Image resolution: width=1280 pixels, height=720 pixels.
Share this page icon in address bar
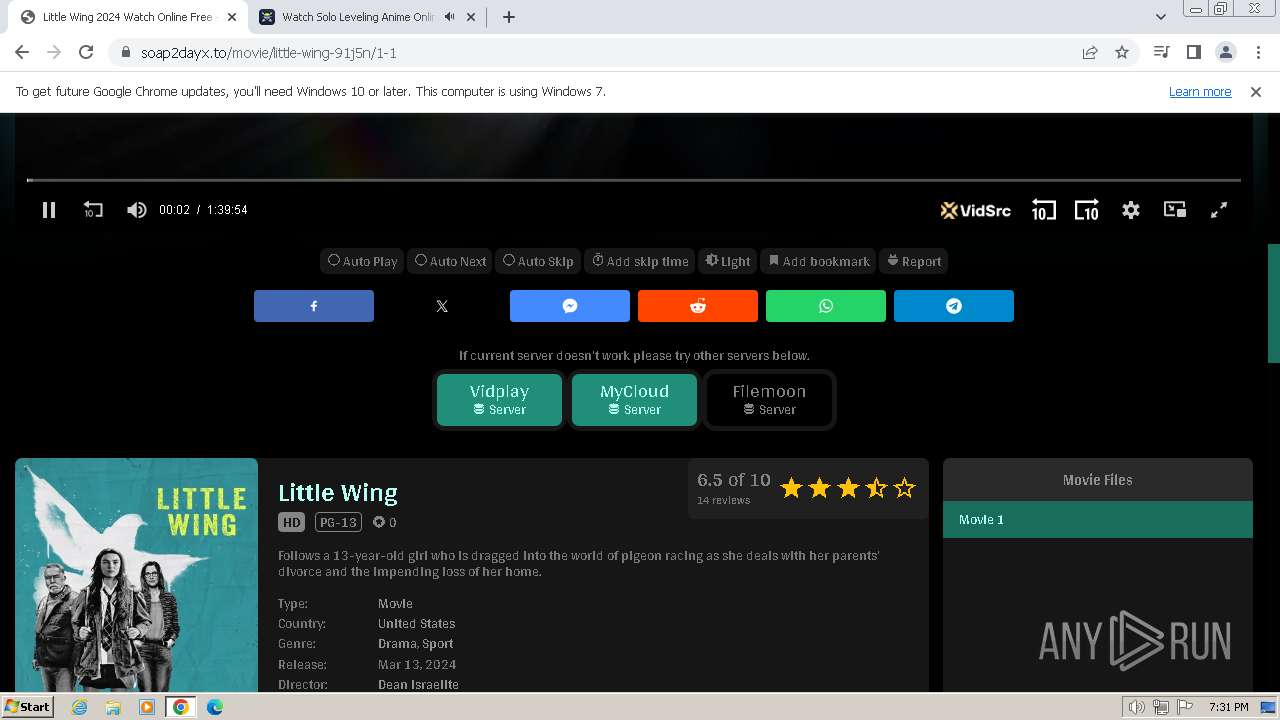(x=1090, y=53)
